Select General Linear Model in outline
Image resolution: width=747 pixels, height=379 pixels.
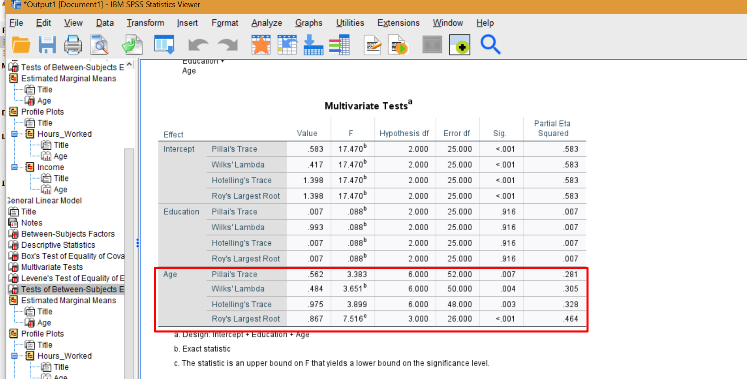point(45,200)
